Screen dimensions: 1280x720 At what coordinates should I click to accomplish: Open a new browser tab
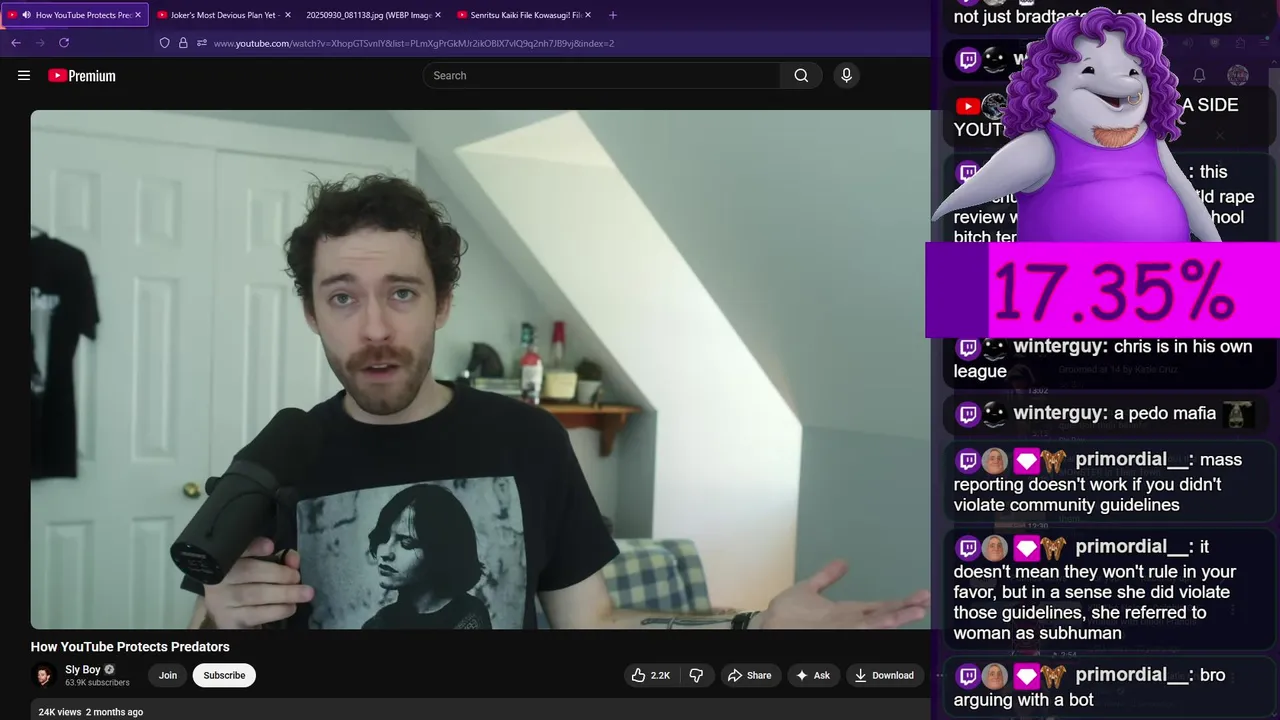pyautogui.click(x=613, y=15)
